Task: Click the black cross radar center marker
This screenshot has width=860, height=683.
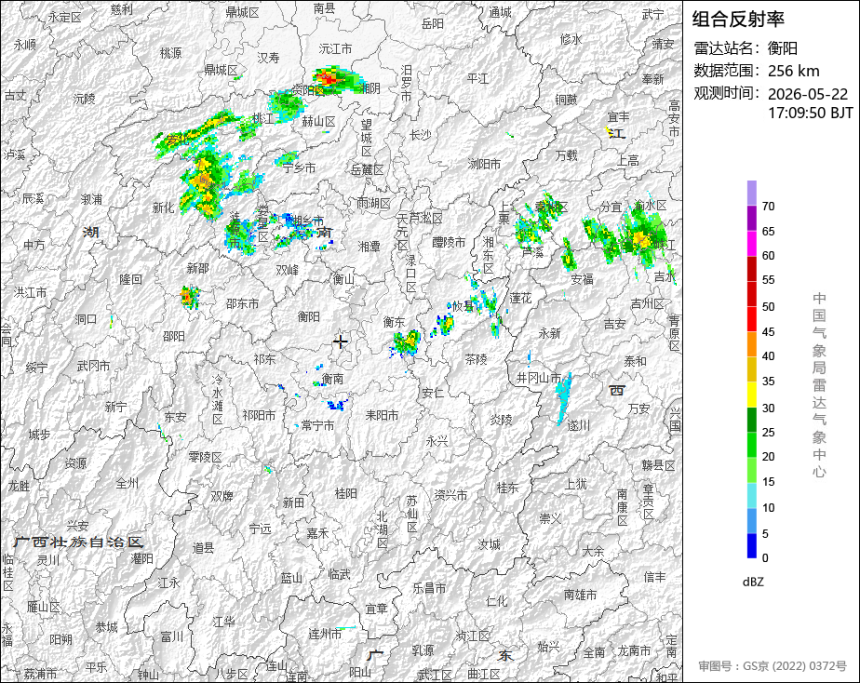Action: click(340, 342)
